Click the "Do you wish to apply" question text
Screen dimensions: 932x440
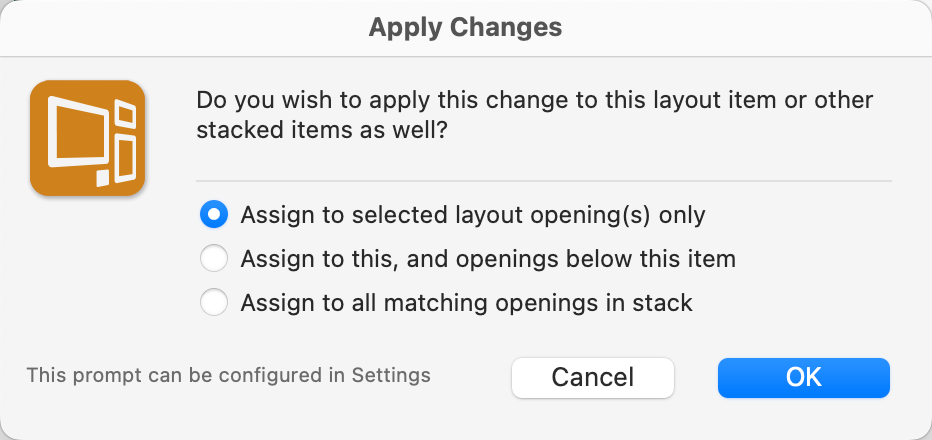[x=534, y=101]
